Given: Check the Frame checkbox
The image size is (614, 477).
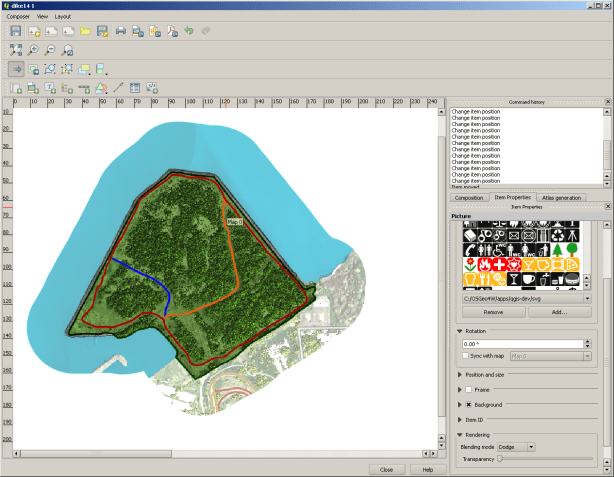Looking at the screenshot, I should pyautogui.click(x=467, y=389).
